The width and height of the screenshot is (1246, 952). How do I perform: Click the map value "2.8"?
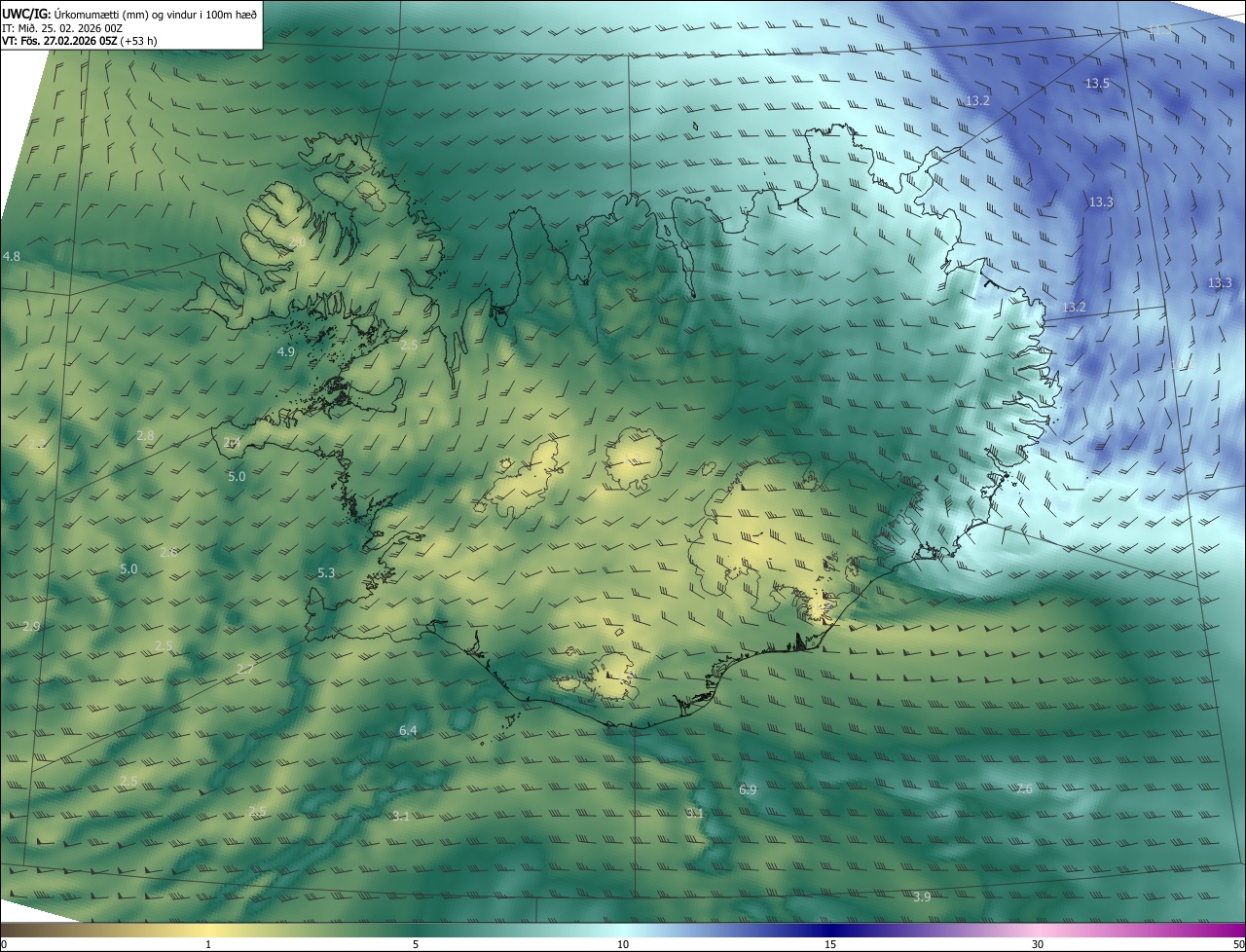pos(145,435)
